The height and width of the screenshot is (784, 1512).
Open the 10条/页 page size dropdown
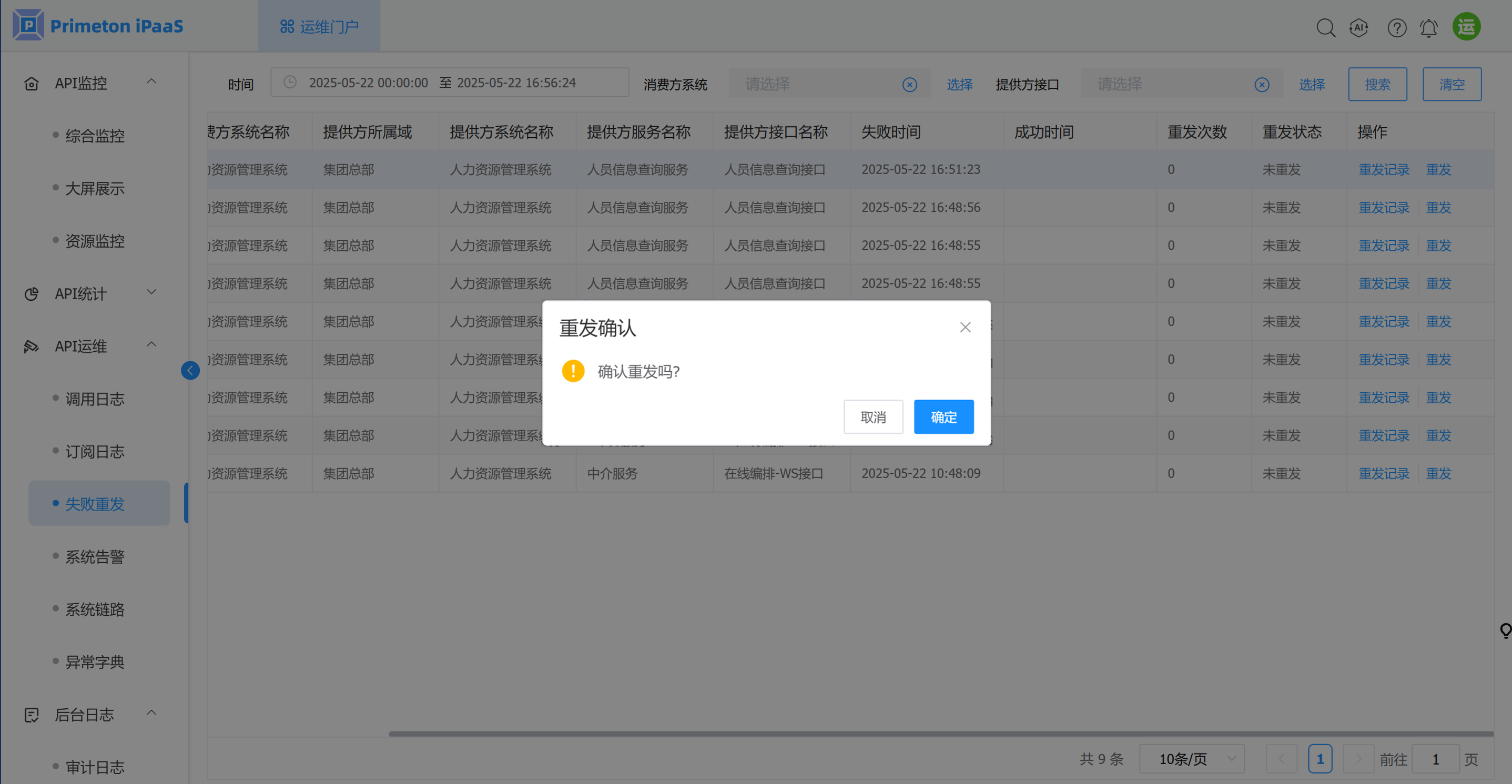click(1192, 759)
